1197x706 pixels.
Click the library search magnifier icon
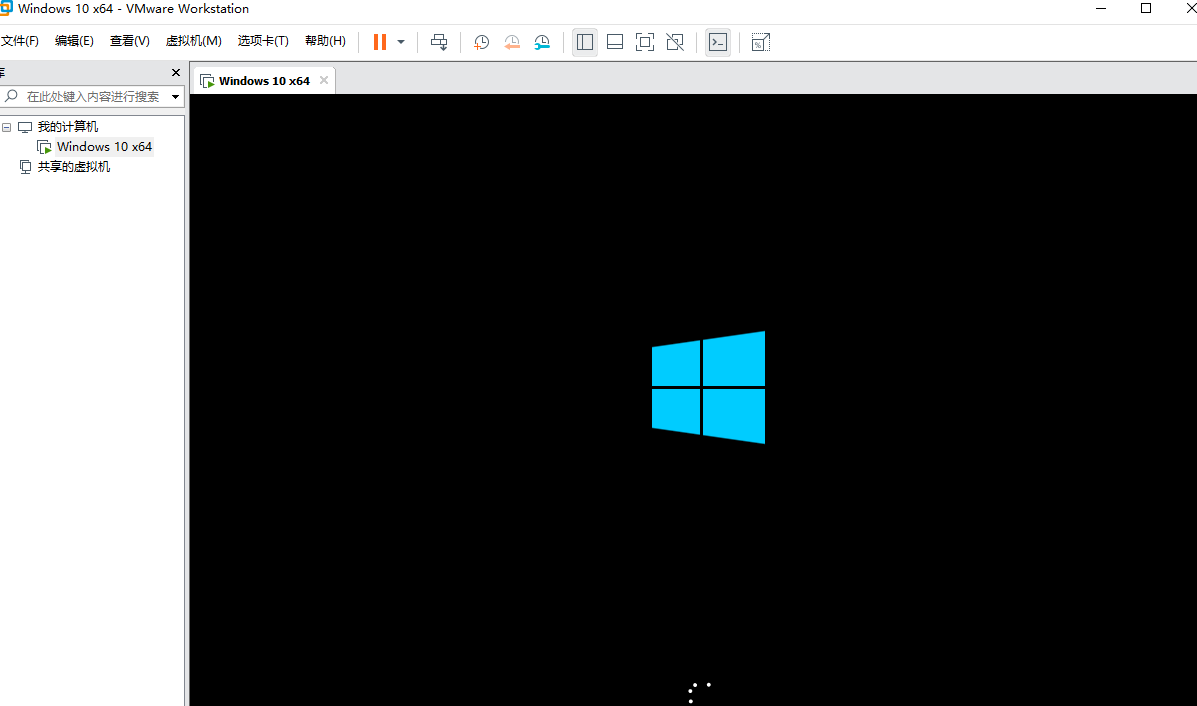11,96
